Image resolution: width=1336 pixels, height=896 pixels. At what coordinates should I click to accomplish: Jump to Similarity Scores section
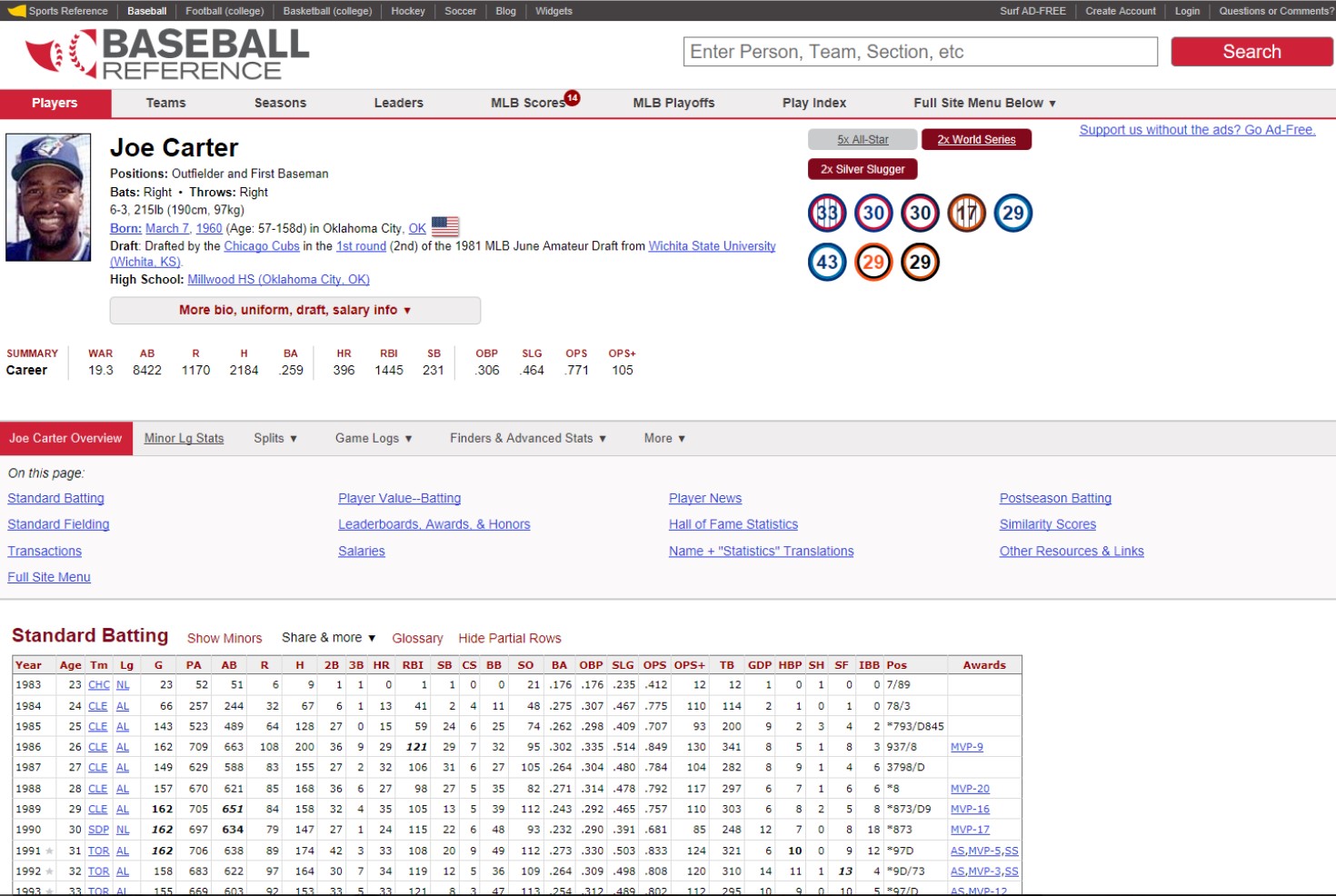1048,524
